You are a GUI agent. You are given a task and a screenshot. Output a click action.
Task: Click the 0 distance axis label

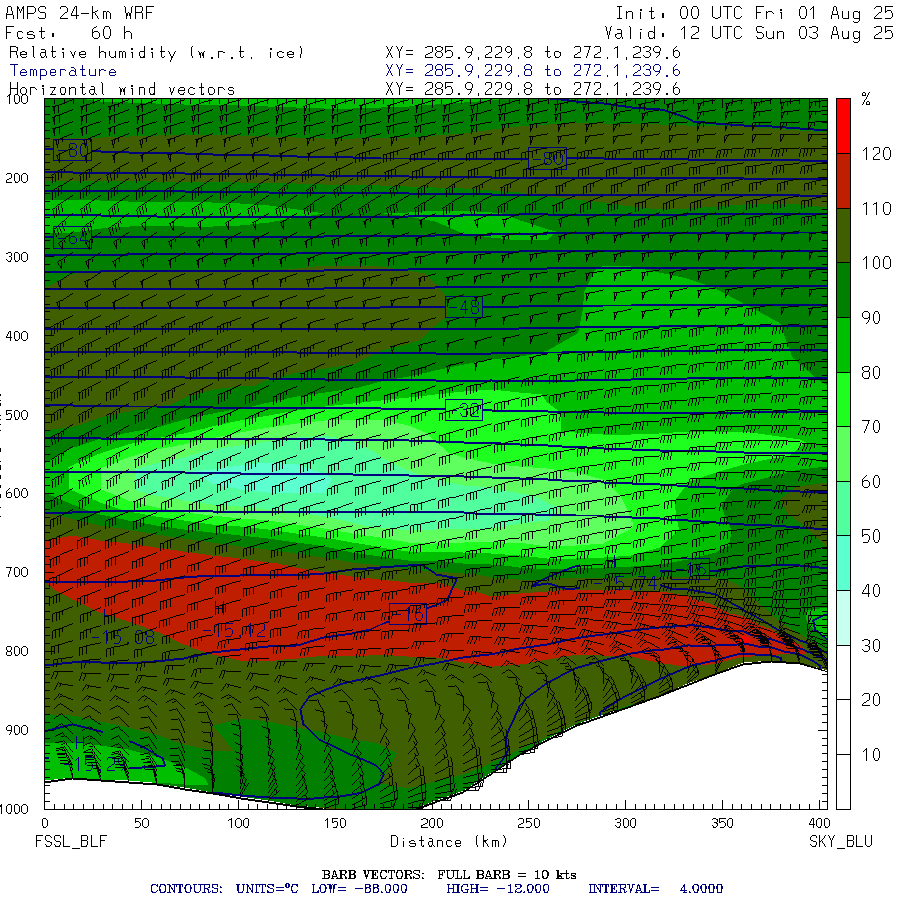coord(45,824)
